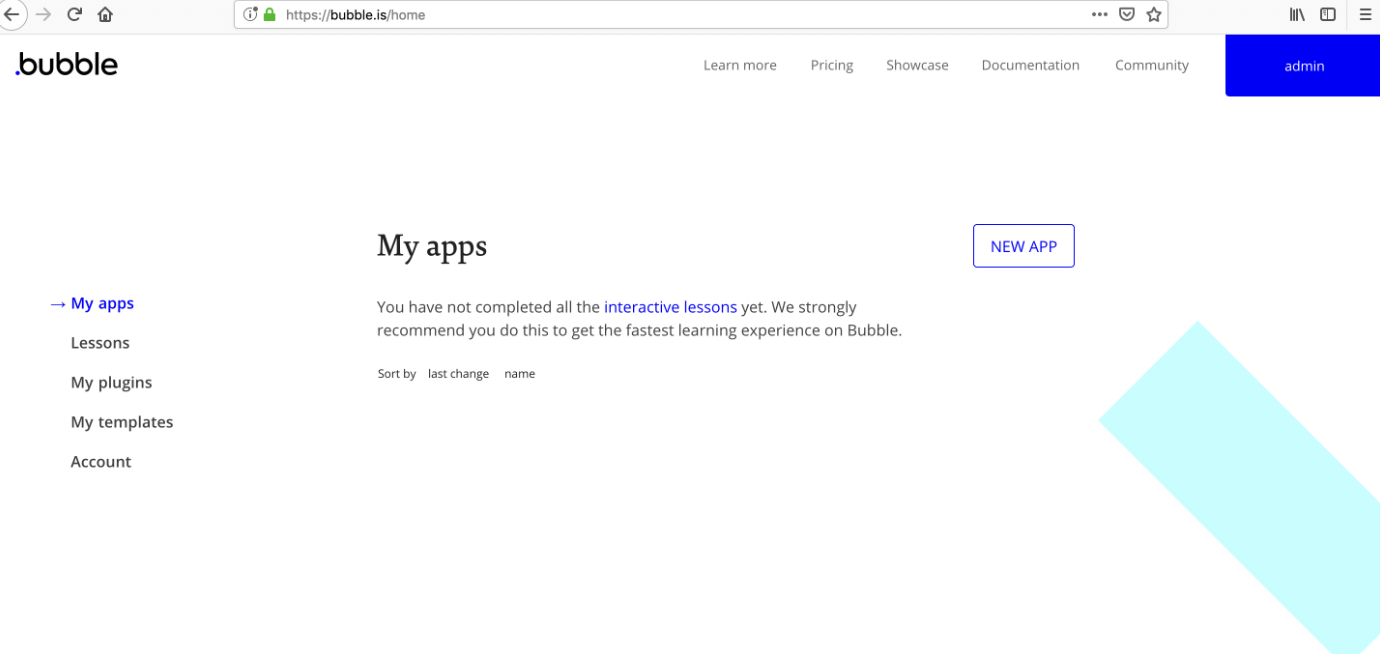Viewport: 1380px width, 654px height.
Task: Open the Firefox hamburger menu
Action: click(1365, 15)
